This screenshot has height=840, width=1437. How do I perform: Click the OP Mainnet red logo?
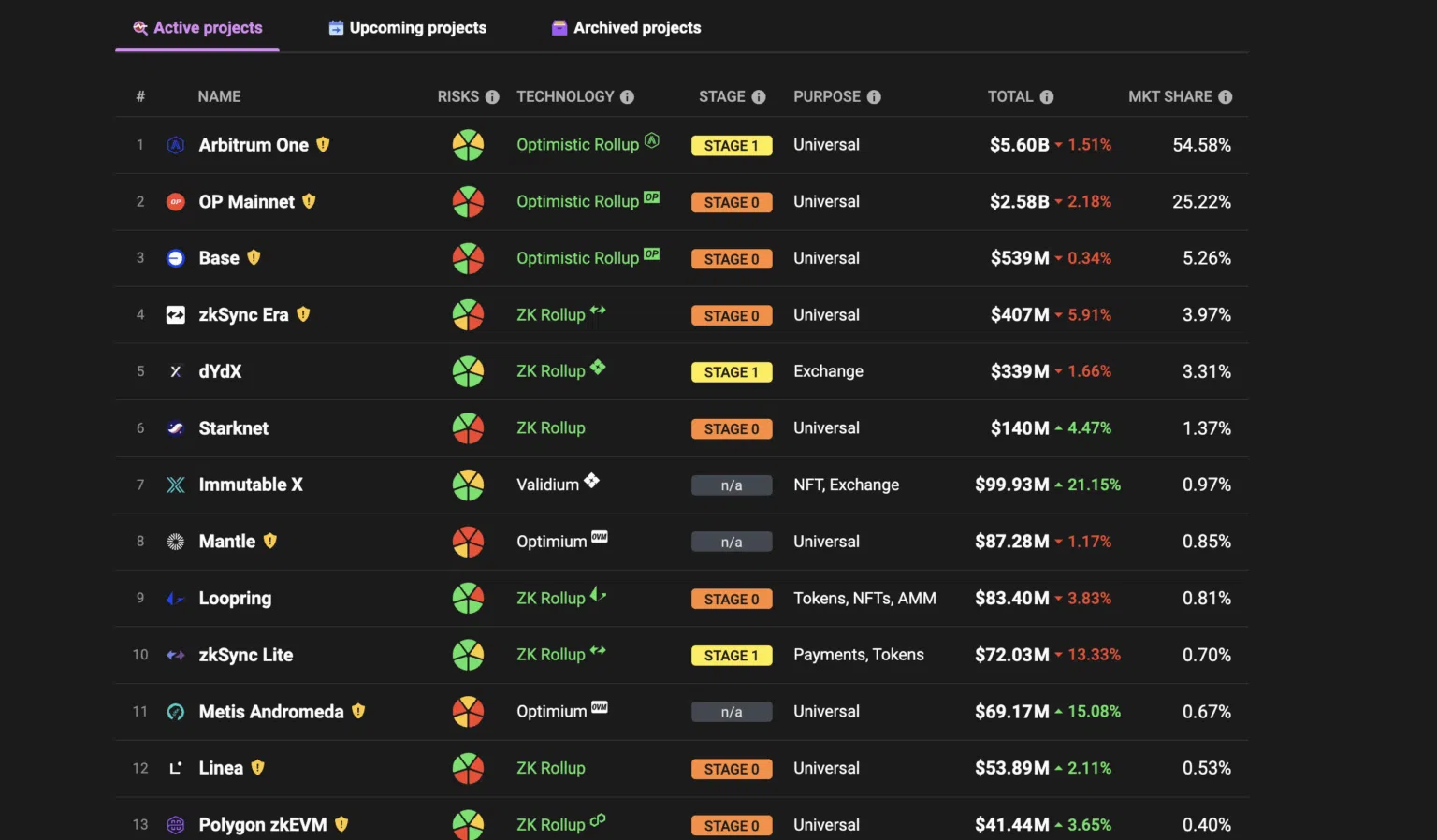coord(175,202)
